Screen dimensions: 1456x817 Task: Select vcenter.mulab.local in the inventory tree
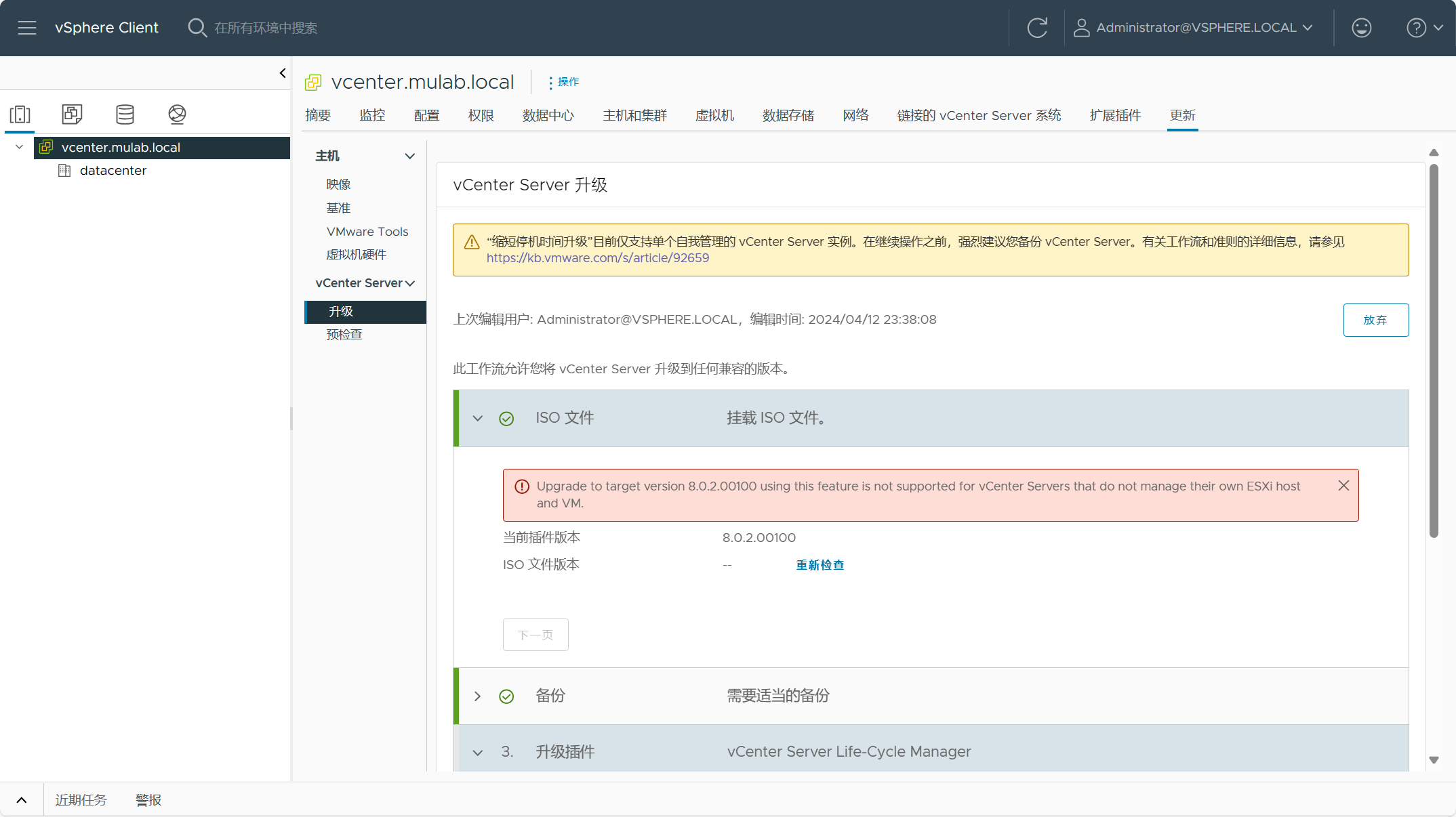click(x=162, y=148)
